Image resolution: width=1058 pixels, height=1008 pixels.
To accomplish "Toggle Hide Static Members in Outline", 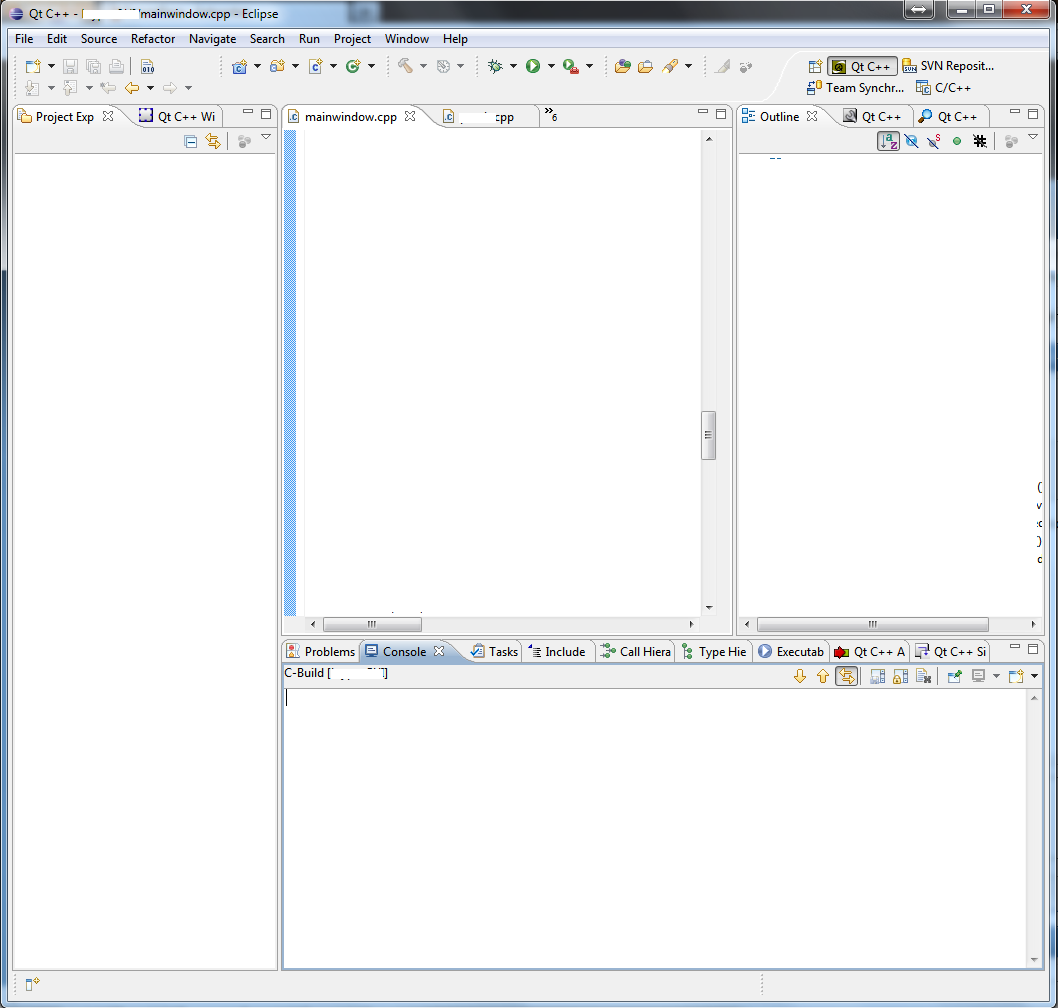I will 935,141.
